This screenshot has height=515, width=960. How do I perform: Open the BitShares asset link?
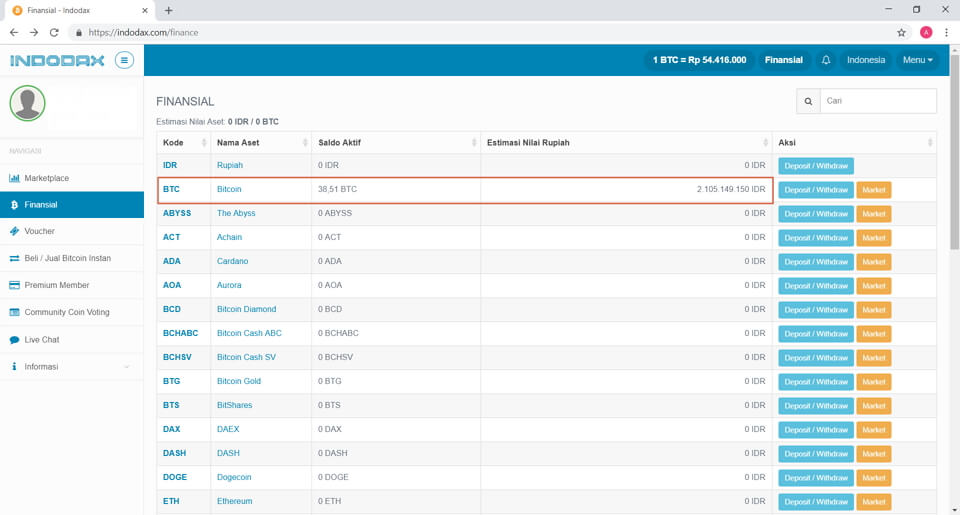(x=234, y=405)
